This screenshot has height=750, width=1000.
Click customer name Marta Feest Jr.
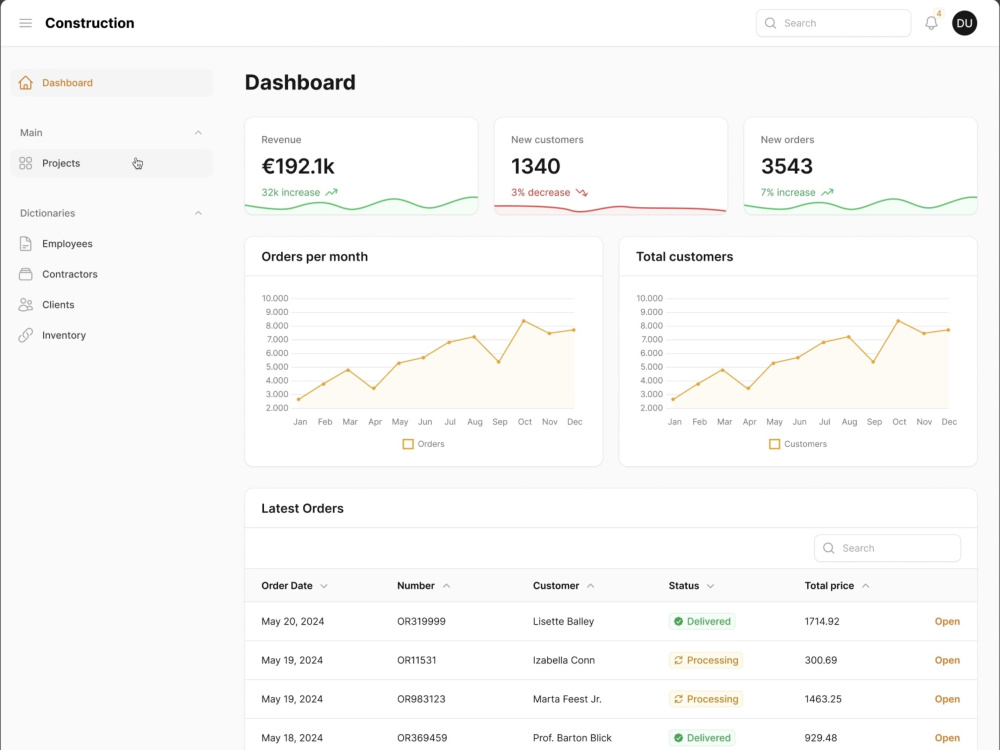[x=567, y=699]
